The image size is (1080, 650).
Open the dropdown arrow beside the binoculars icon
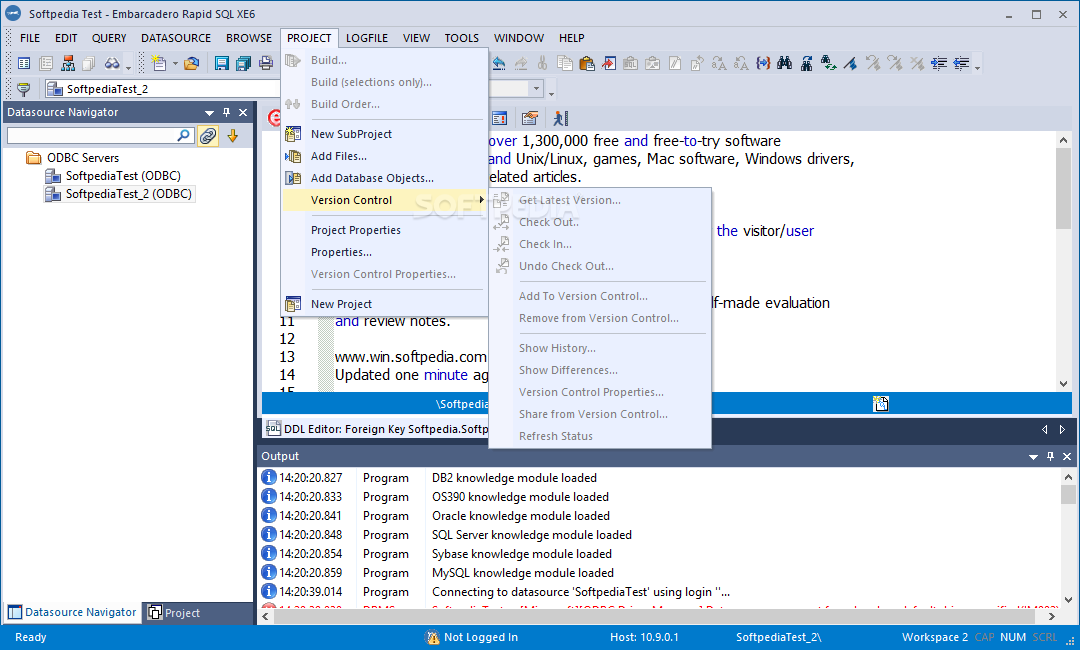point(128,67)
